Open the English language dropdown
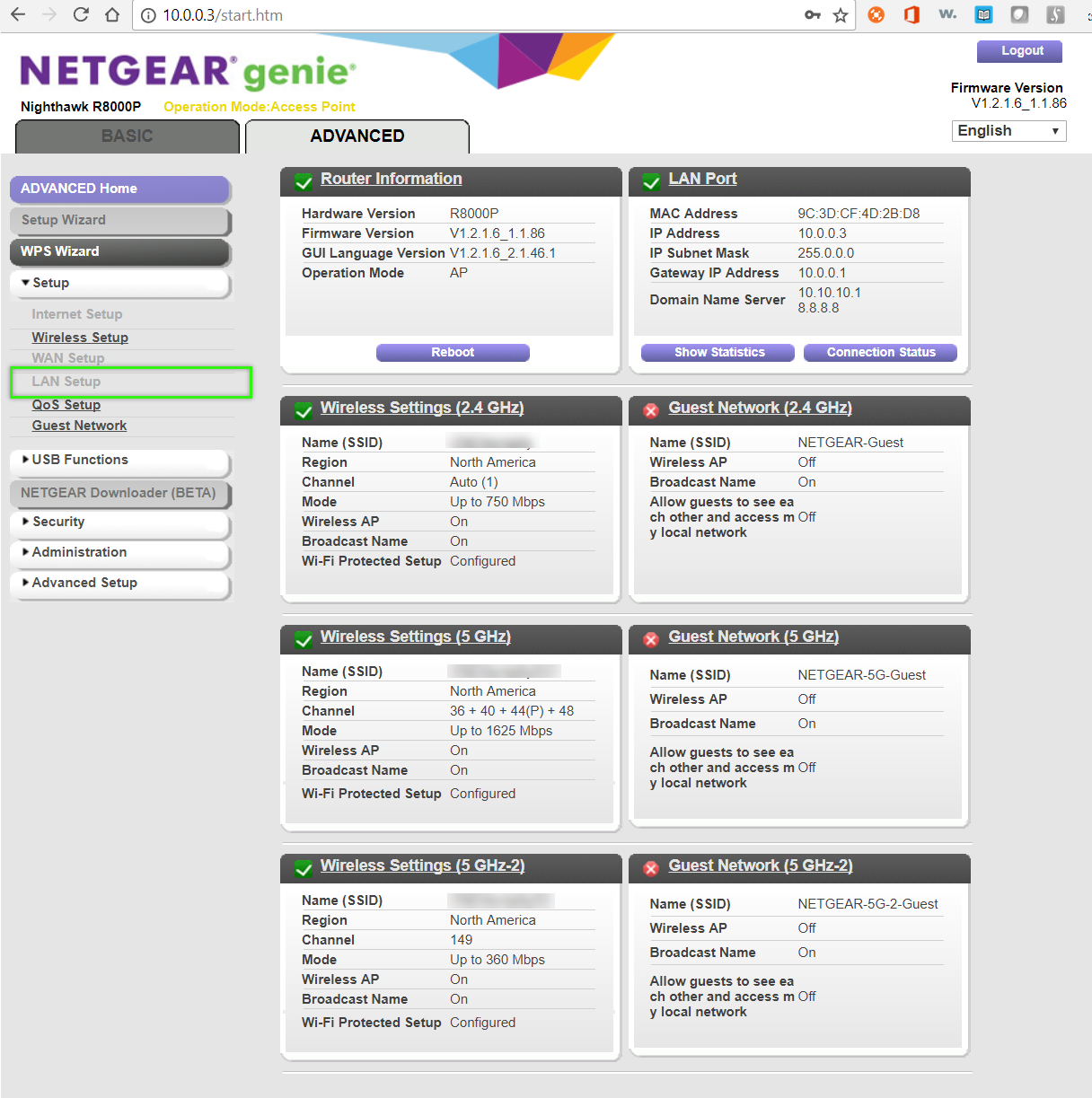The width and height of the screenshot is (1092, 1098). [1008, 130]
